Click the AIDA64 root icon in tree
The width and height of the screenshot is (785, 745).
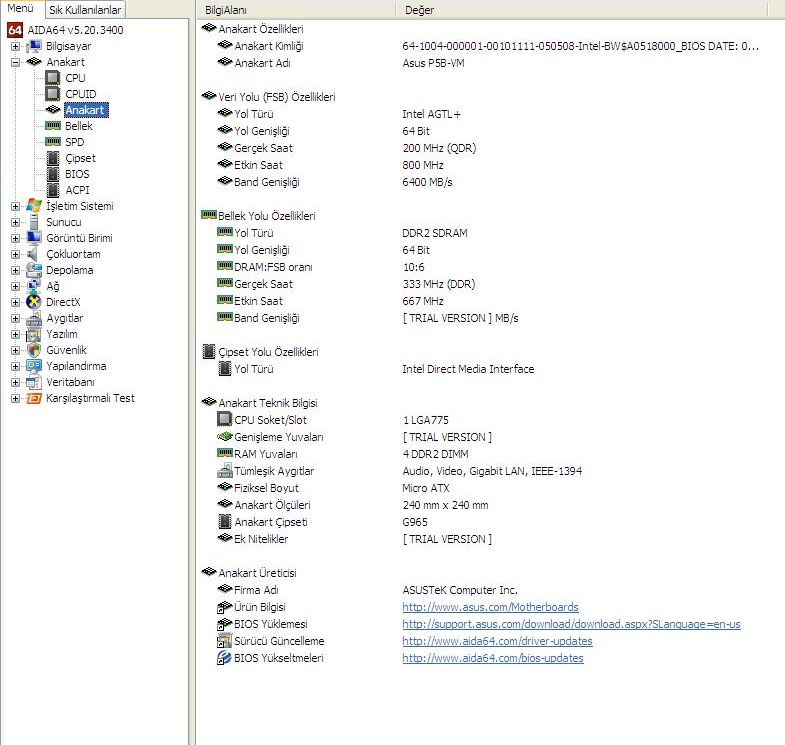15,30
